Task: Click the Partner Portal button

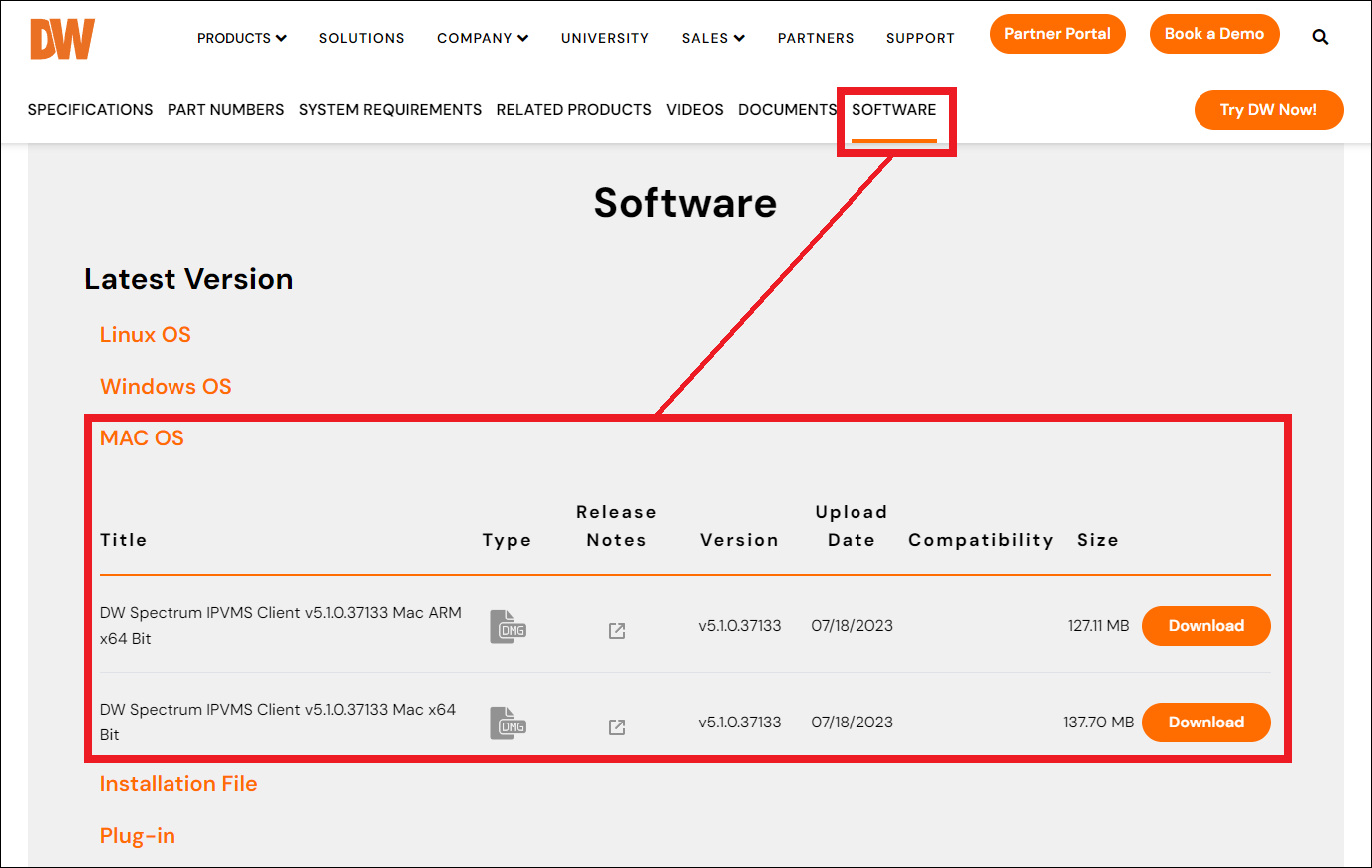Action: click(x=1057, y=34)
